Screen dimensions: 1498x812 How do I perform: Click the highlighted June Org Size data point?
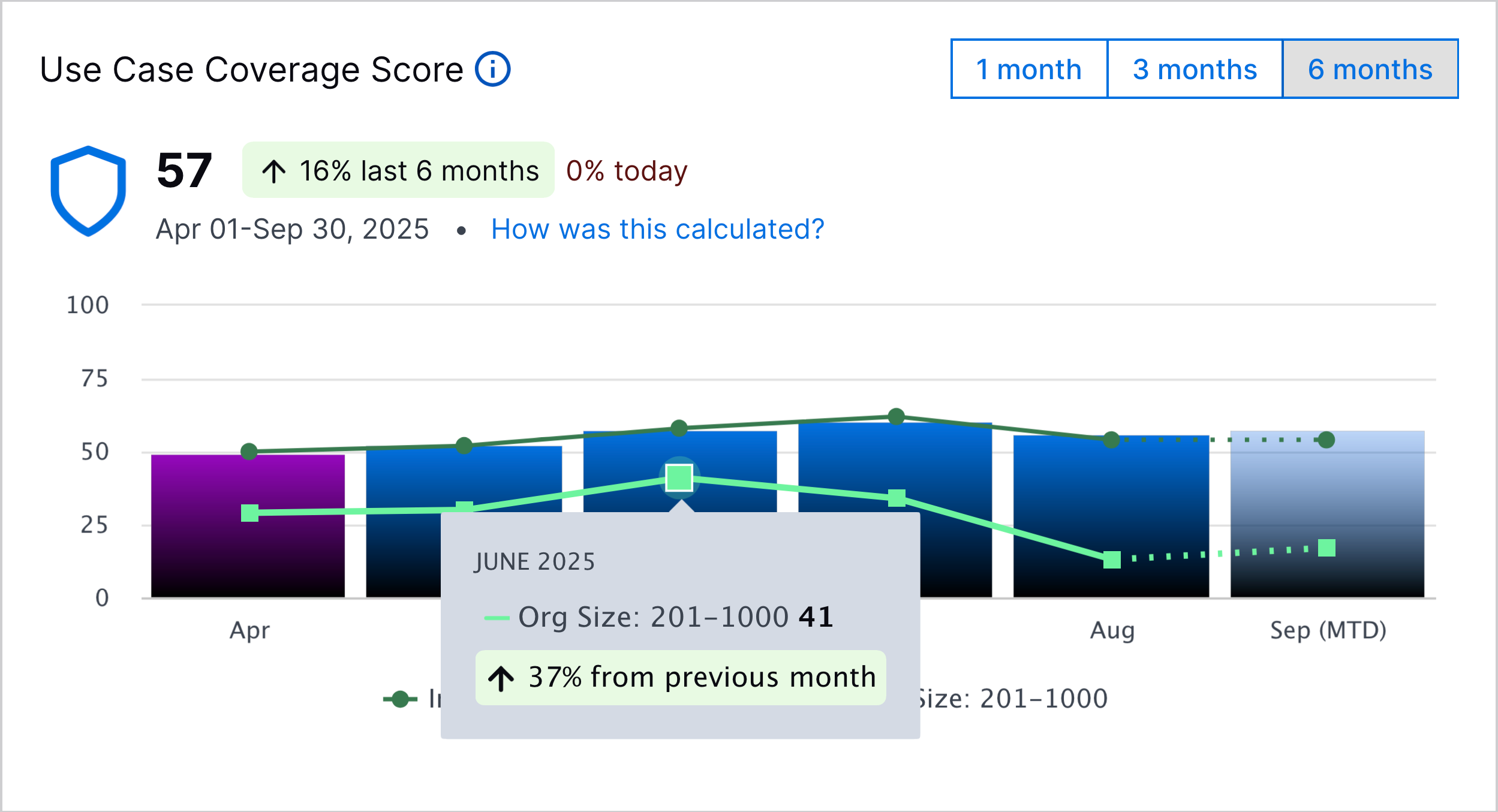(x=679, y=477)
